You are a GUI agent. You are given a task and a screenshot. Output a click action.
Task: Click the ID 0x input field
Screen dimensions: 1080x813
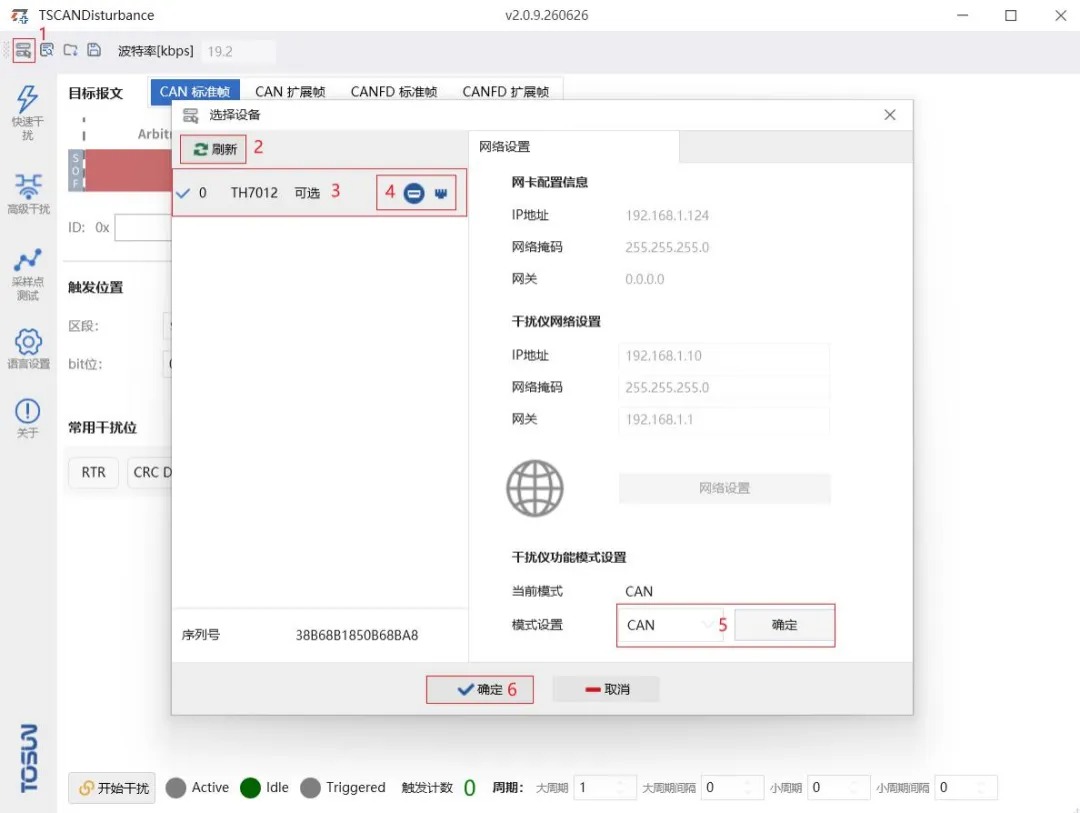click(x=143, y=227)
